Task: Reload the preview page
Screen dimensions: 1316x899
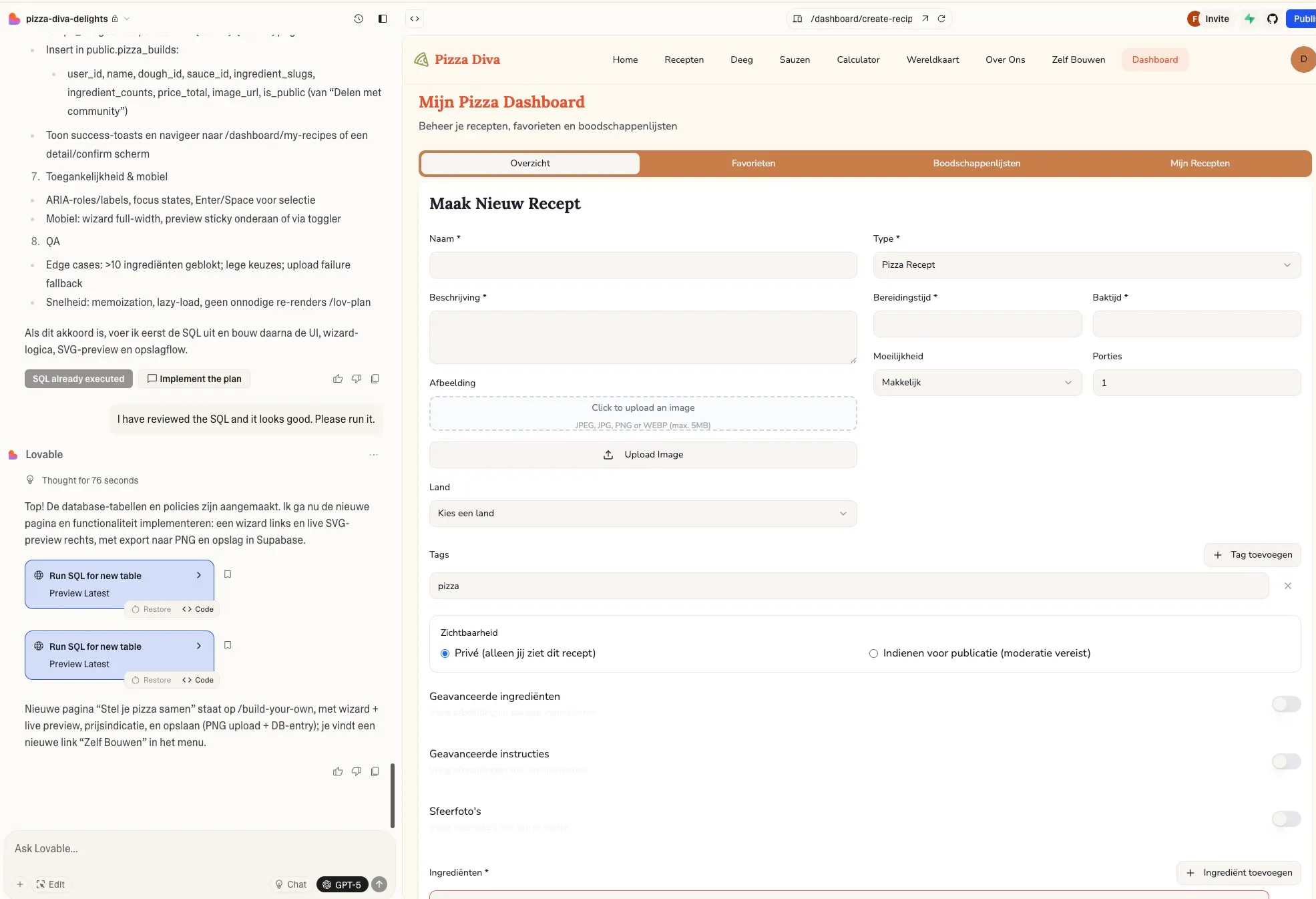Action: click(x=941, y=19)
